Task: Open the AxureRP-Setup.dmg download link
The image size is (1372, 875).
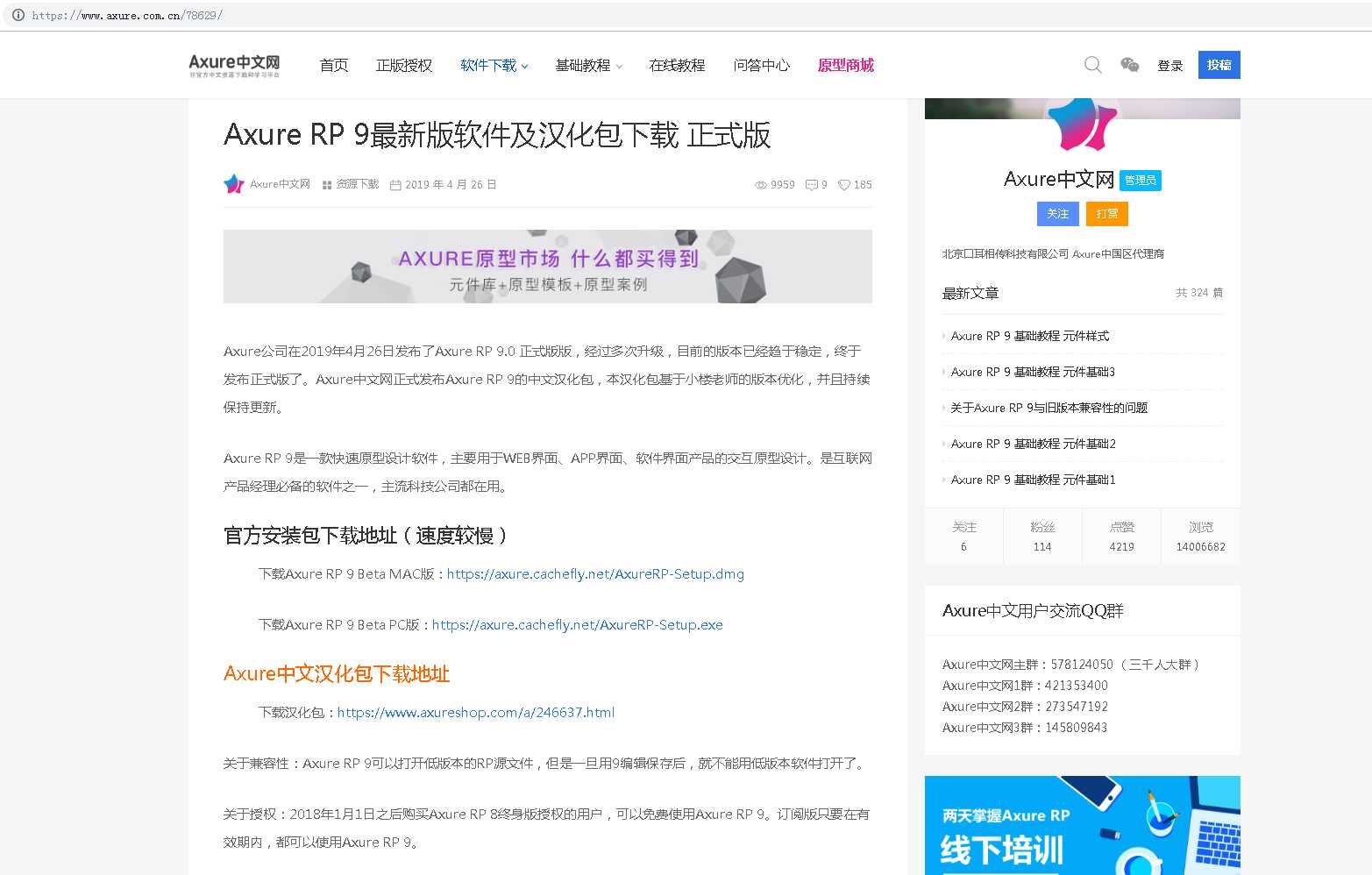Action: [x=595, y=574]
